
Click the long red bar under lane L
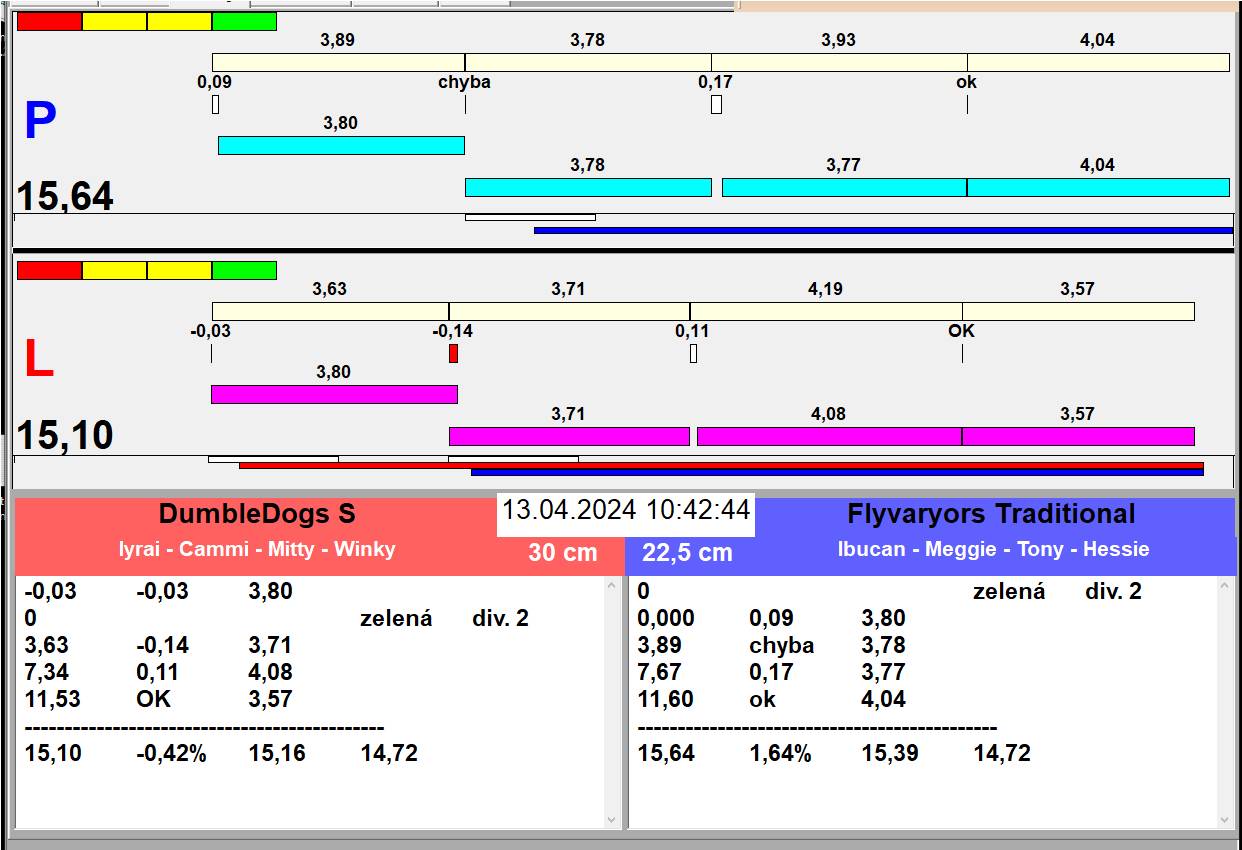coord(721,465)
